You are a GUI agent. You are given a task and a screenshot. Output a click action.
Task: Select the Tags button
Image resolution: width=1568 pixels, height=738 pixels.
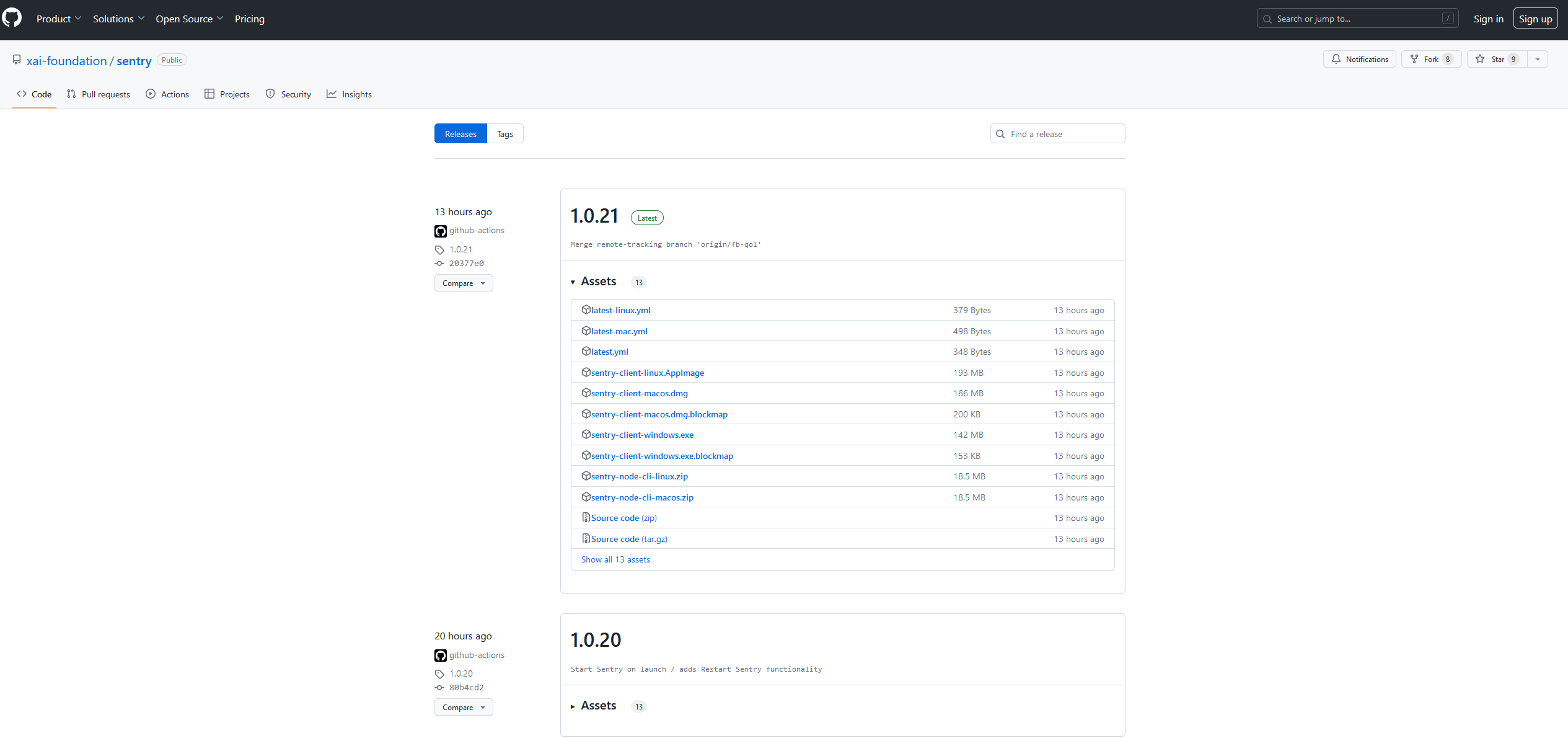coord(505,134)
